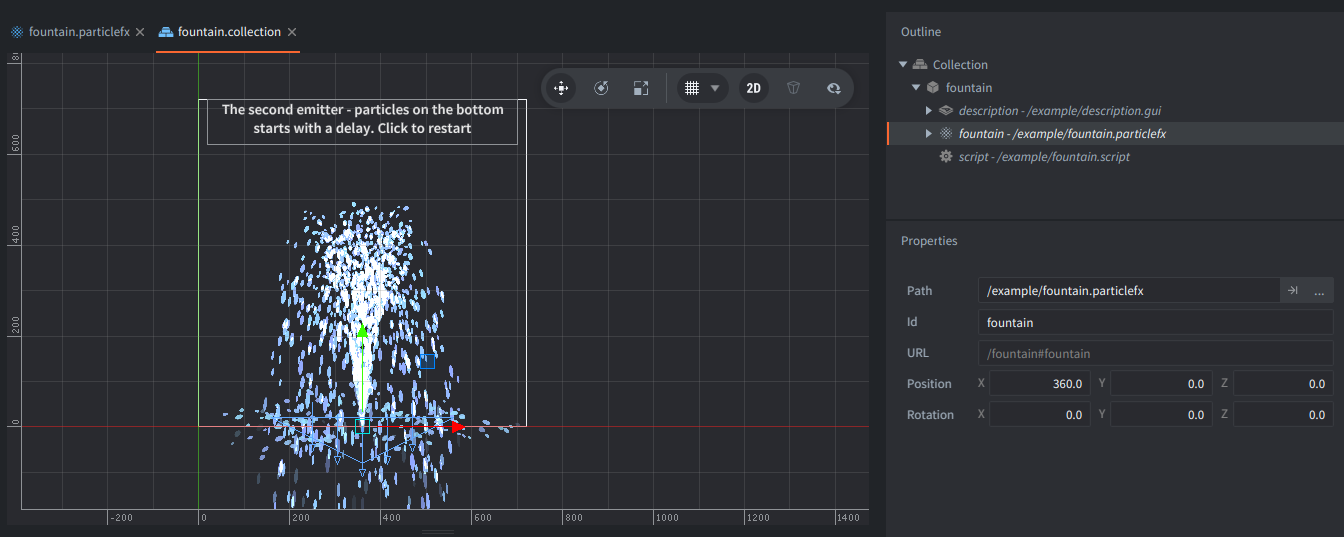Collapse the Collection tree node
Viewport: 1344px width, 537px height.
point(903,65)
